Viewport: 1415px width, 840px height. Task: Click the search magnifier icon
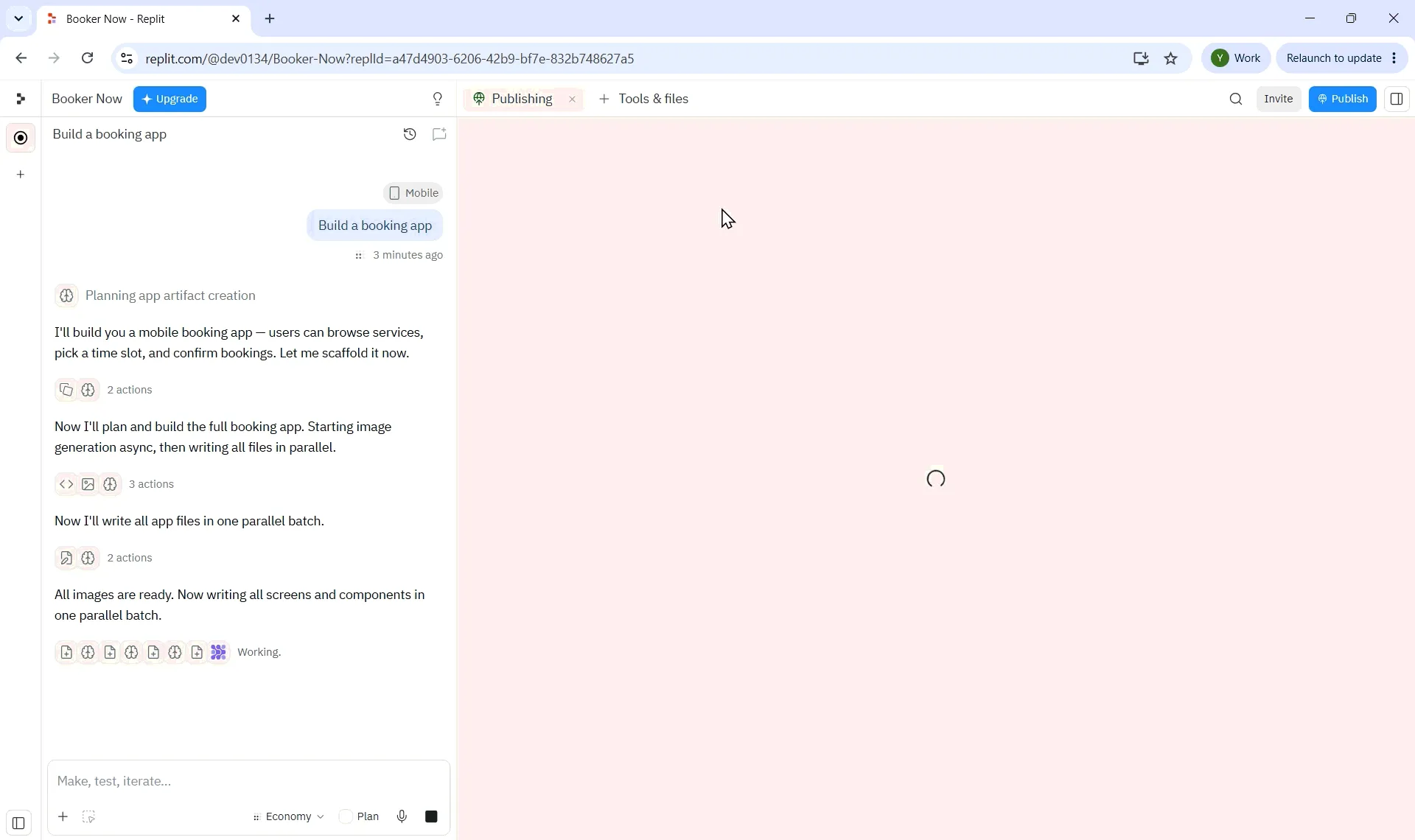click(x=1236, y=99)
